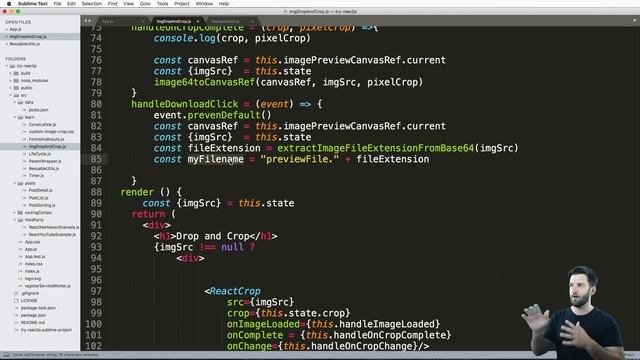
Task: Click the public folder icon
Action: [x=16, y=88]
